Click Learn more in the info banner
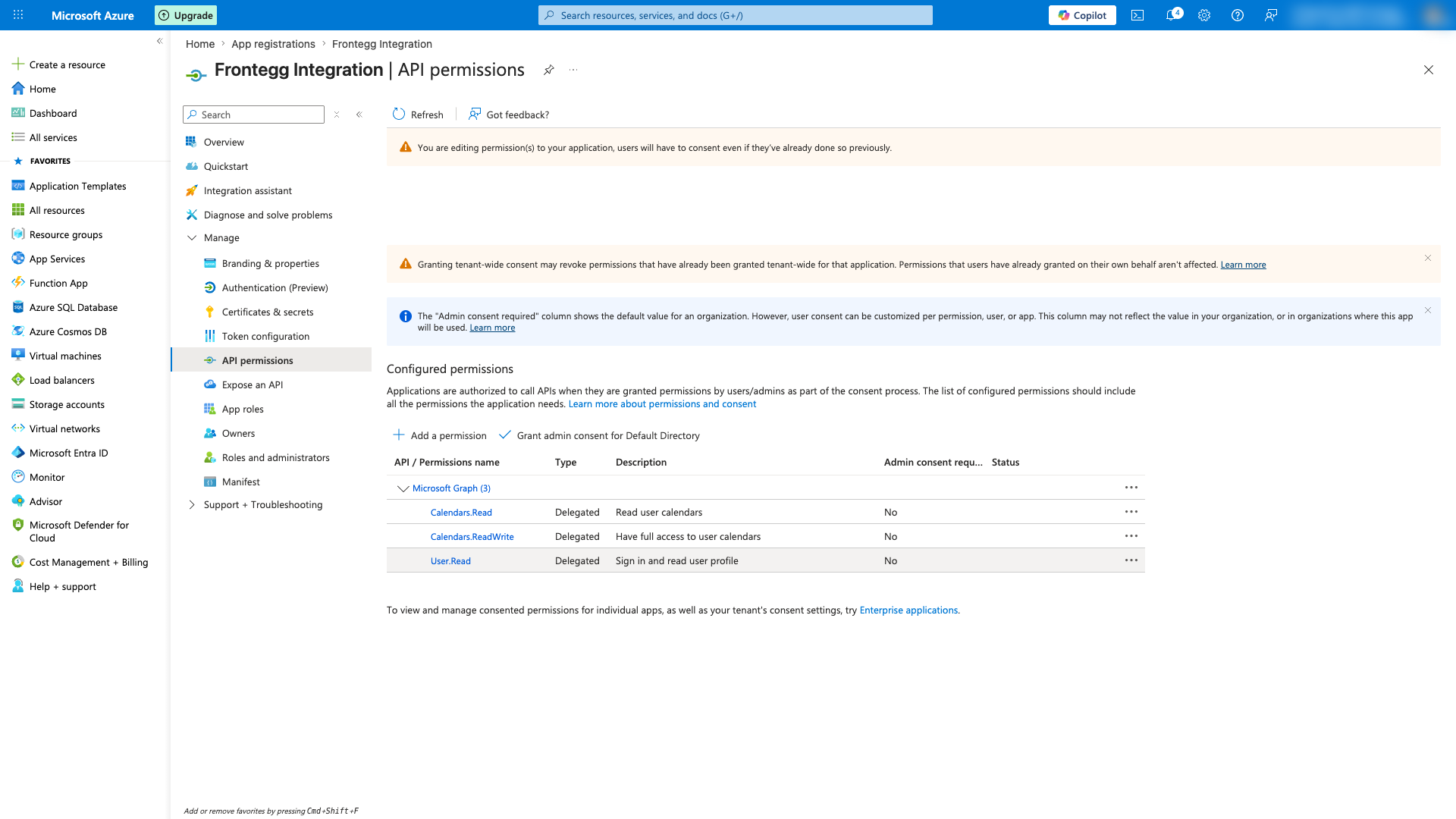The width and height of the screenshot is (1456, 819). coord(492,328)
